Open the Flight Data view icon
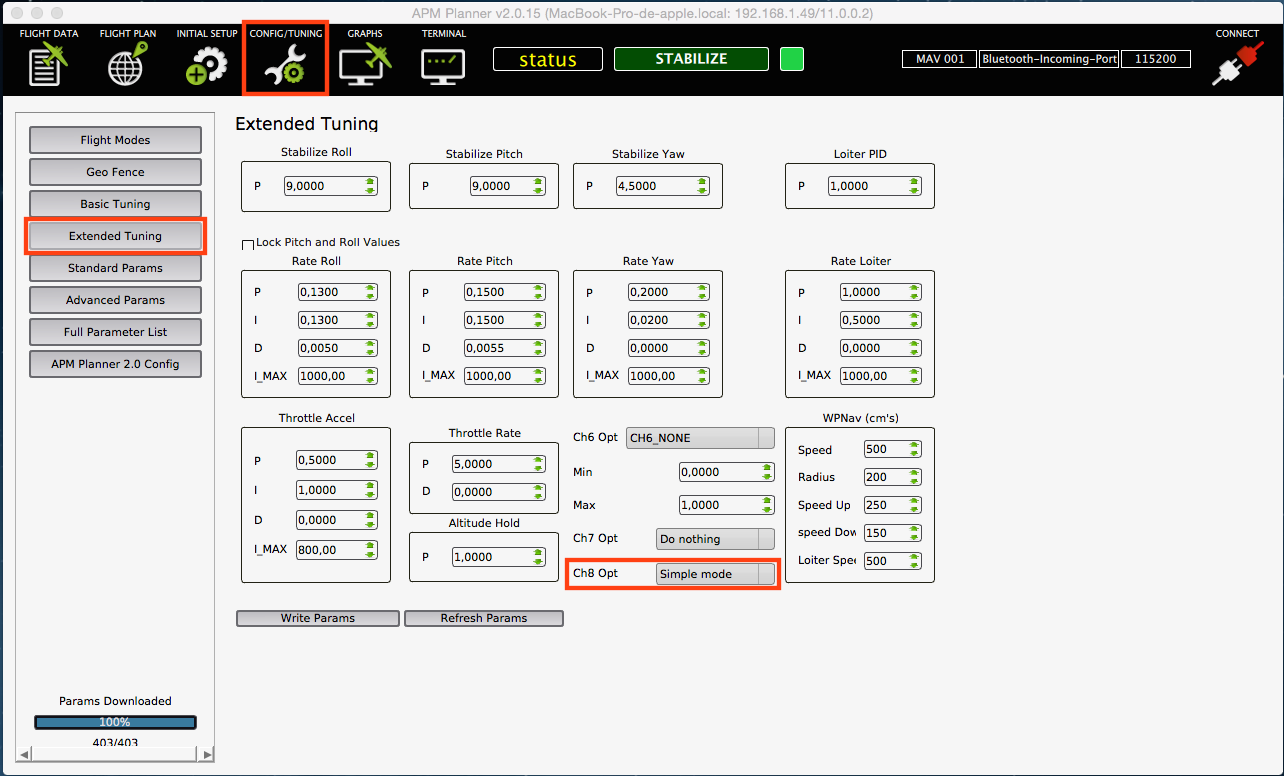This screenshot has height=776, width=1284. tap(48, 66)
